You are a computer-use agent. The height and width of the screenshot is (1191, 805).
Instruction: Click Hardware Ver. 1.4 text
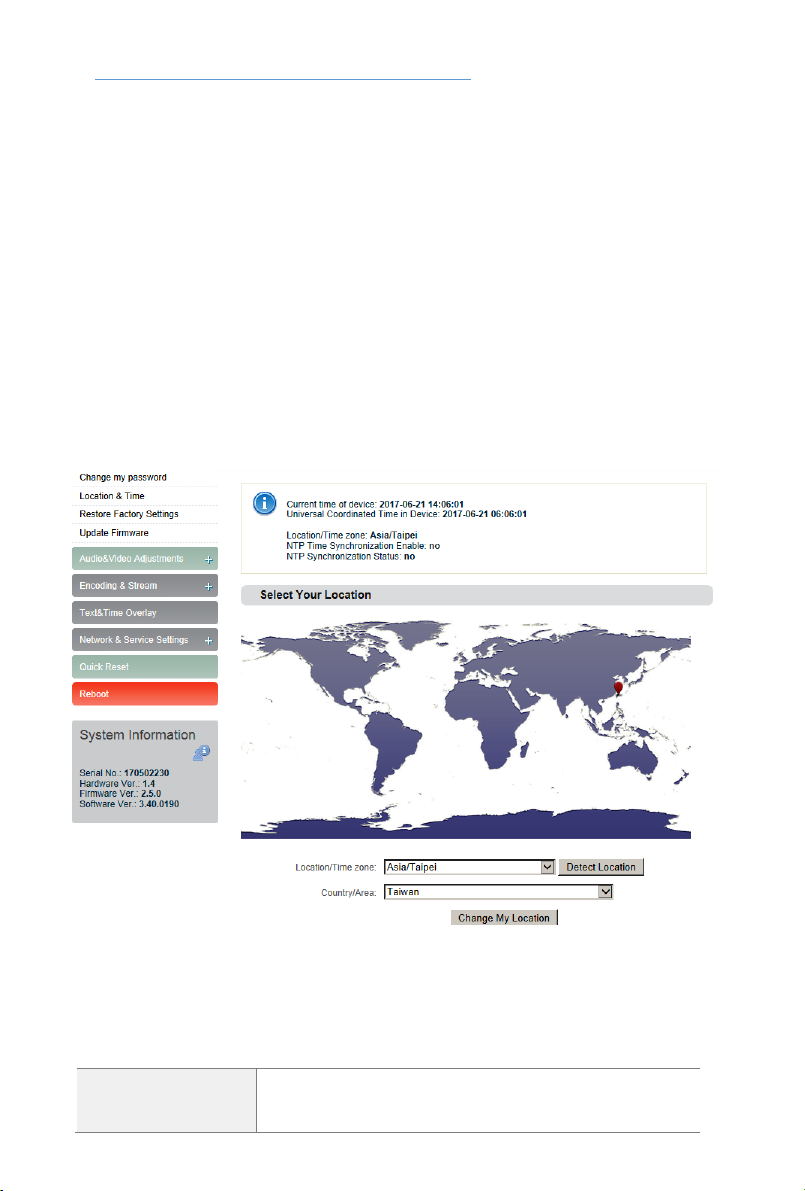click(117, 783)
